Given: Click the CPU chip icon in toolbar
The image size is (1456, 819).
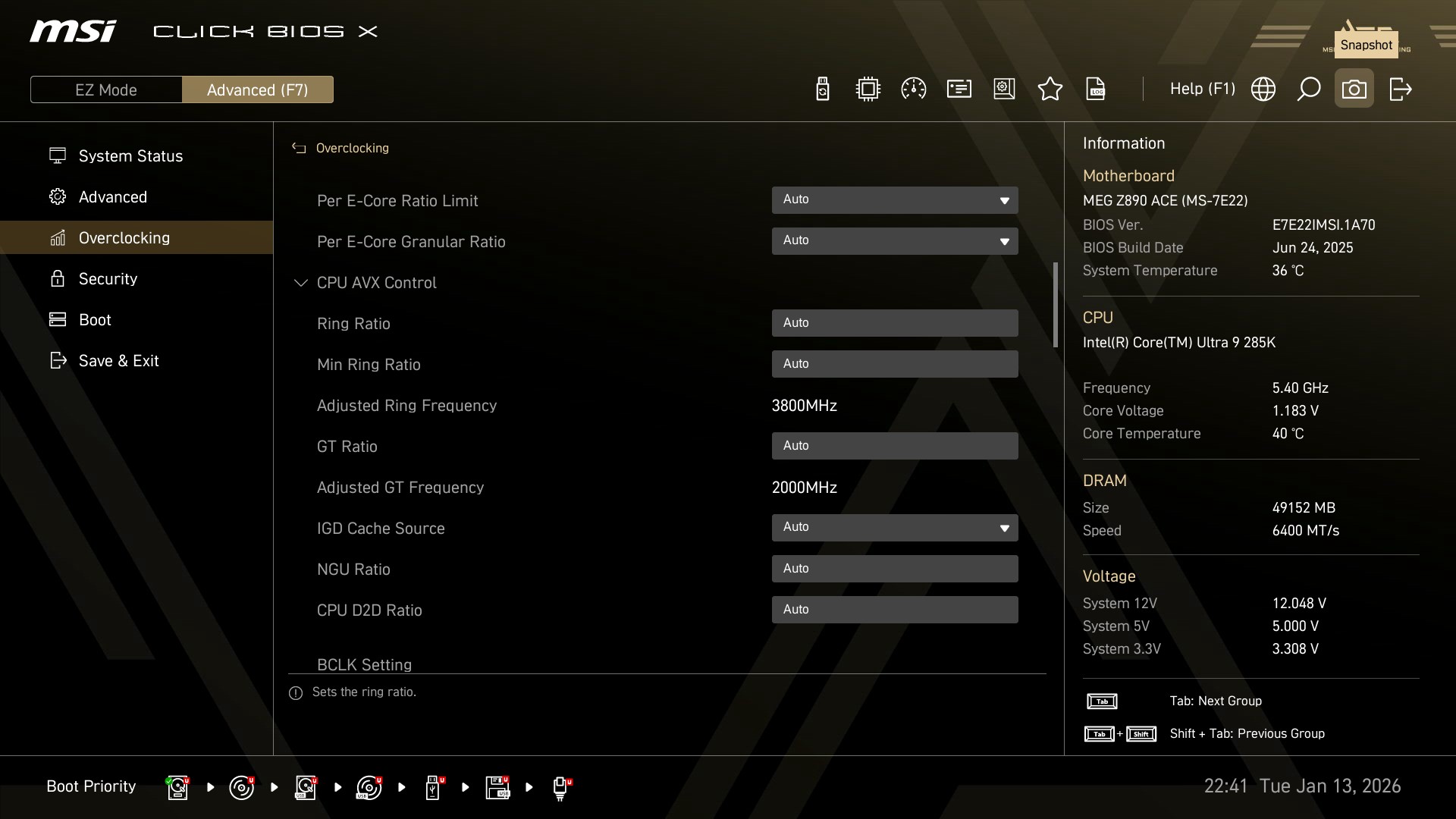Looking at the screenshot, I should [x=868, y=89].
